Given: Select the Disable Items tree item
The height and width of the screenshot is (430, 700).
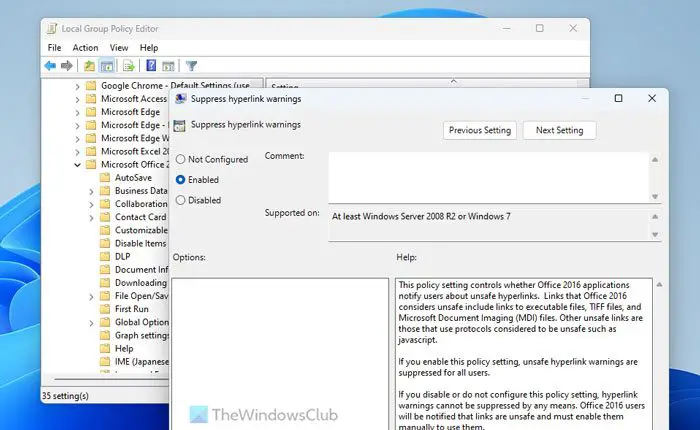Looking at the screenshot, I should (x=140, y=243).
